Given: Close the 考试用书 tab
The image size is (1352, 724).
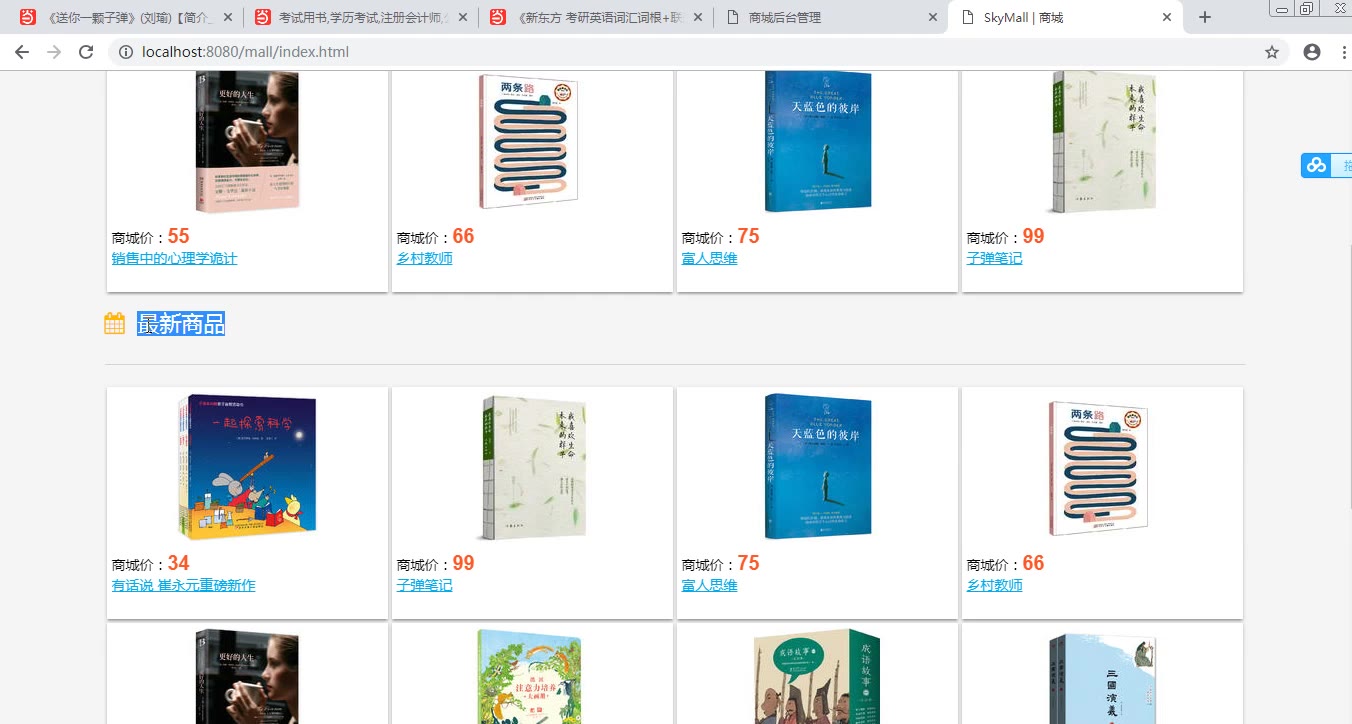Looking at the screenshot, I should click(x=463, y=17).
